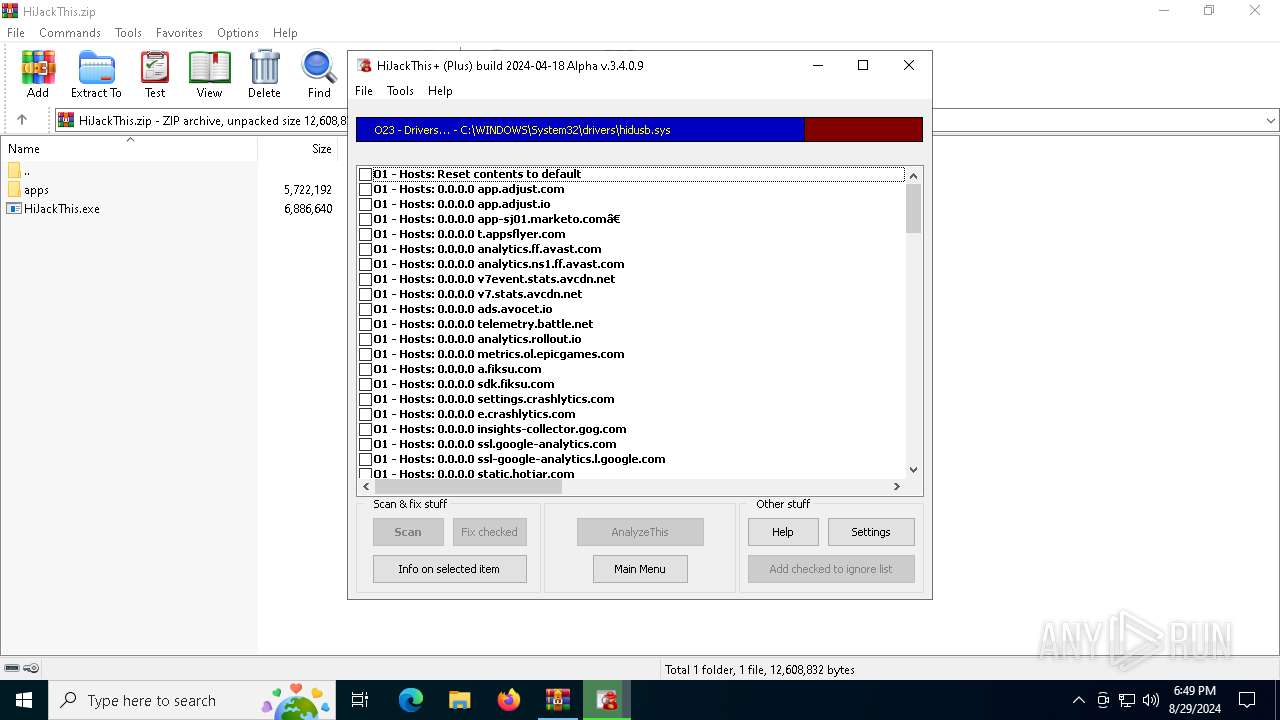Viewport: 1280px width, 720px height.
Task: Go up one folder level in WinRAR
Action: click(x=22, y=120)
